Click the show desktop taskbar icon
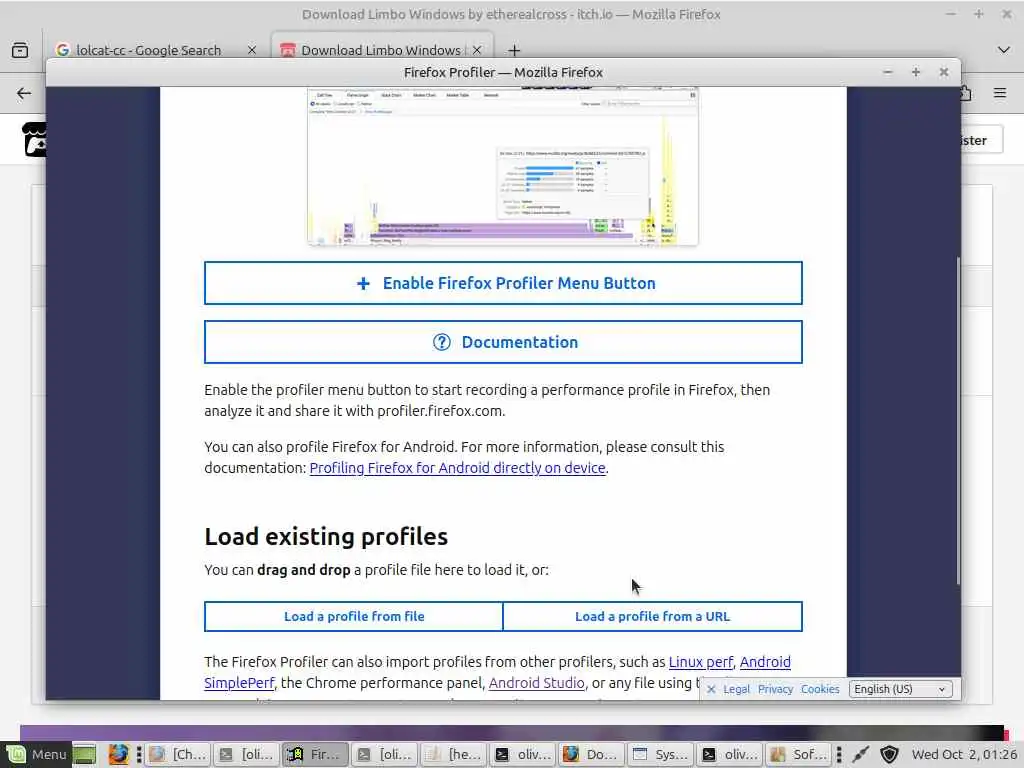Image resolution: width=1024 pixels, height=768 pixels. 84,755
